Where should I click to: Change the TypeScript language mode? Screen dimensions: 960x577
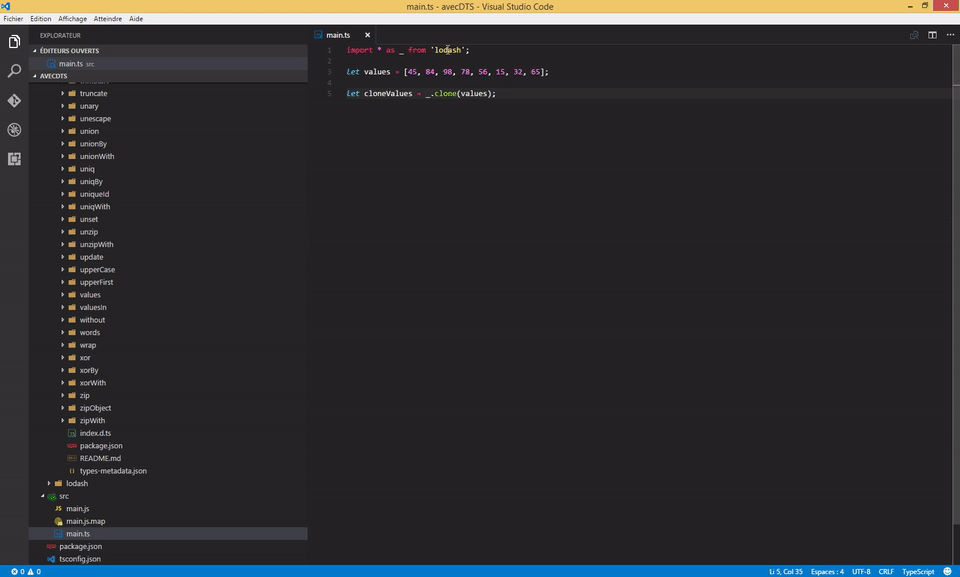pyautogui.click(x=916, y=570)
